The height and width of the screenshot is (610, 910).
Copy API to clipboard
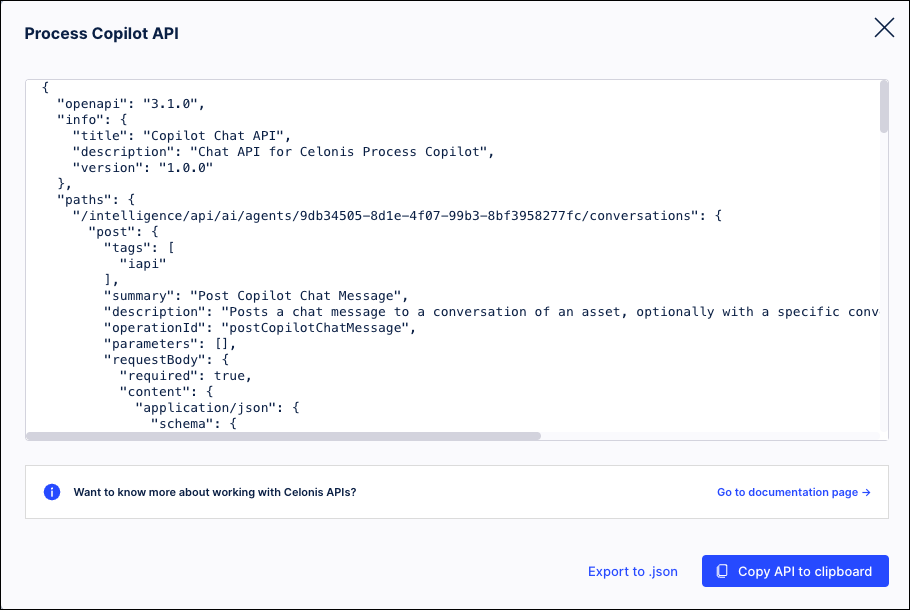(795, 571)
